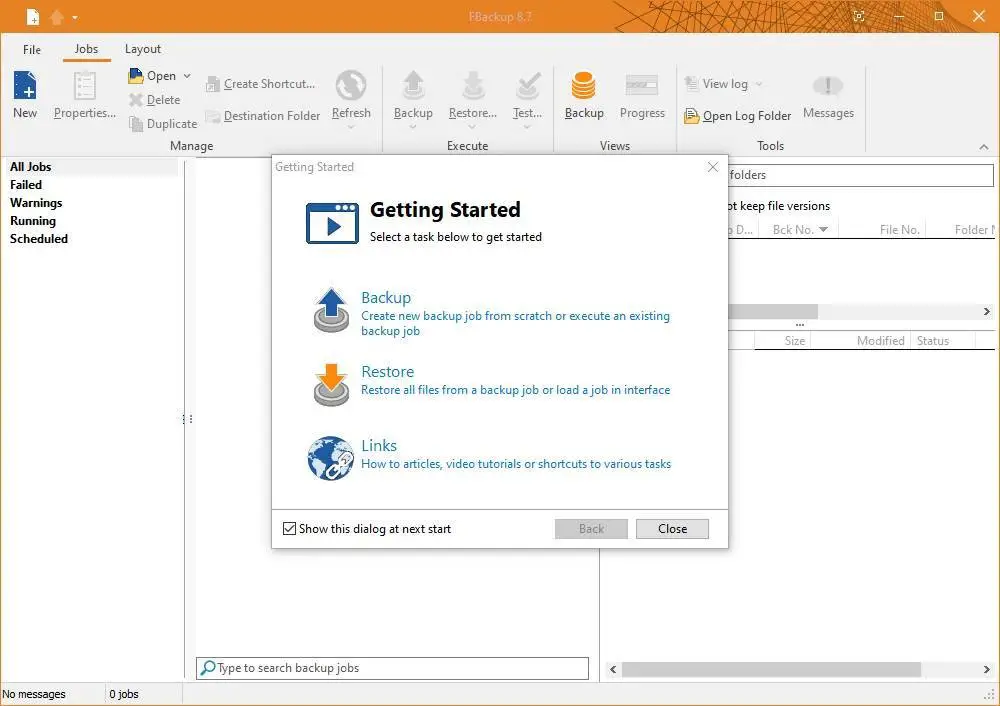Expand the Open dropdown arrow
Viewport: 1000px width, 706px height.
(187, 76)
